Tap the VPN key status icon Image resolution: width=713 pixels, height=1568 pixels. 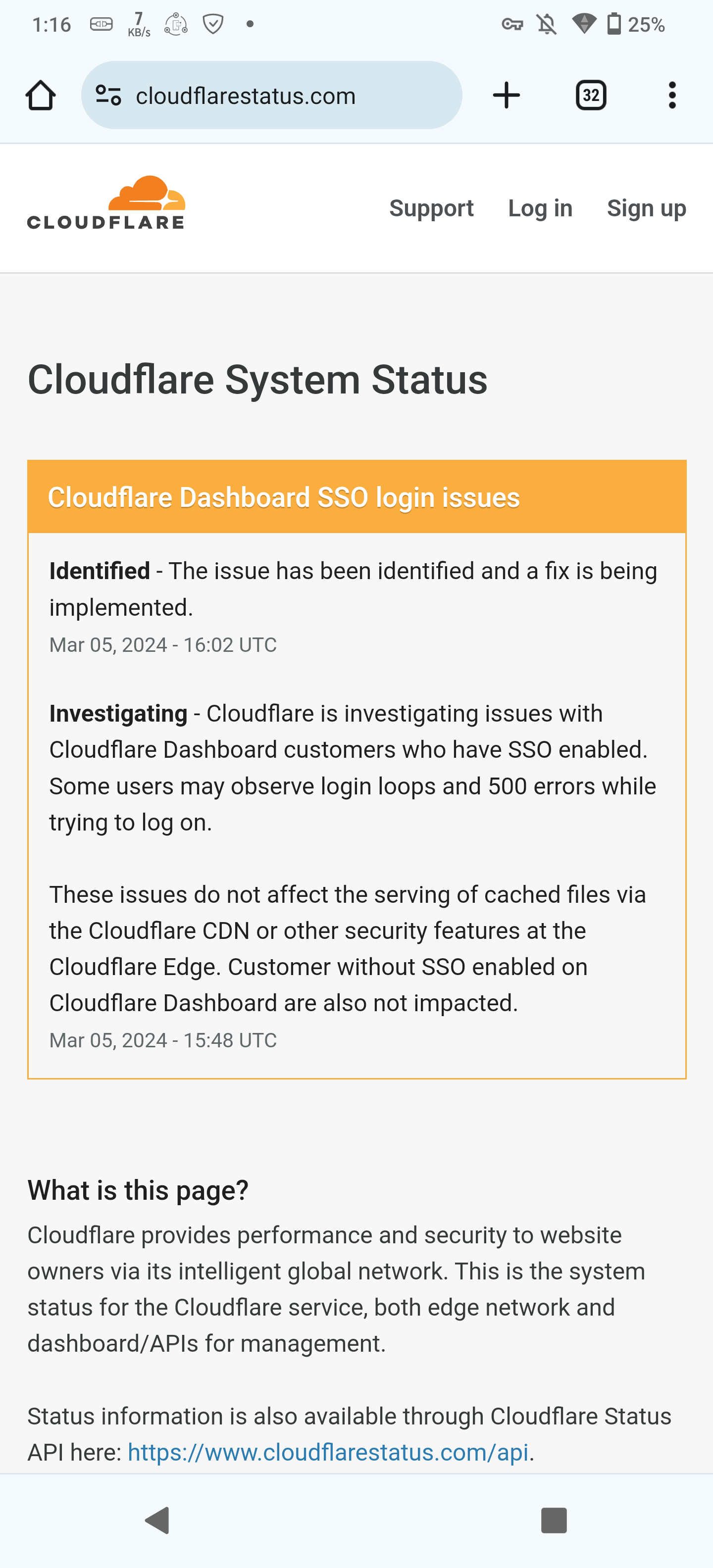(512, 24)
